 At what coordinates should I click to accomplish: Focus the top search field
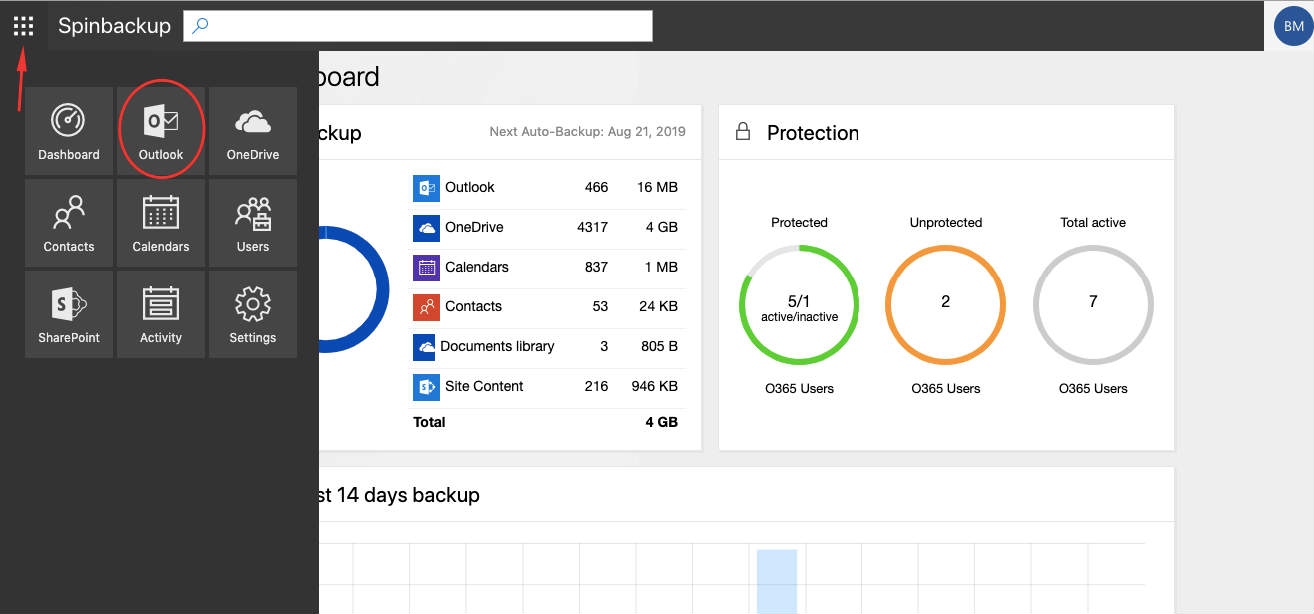(418, 26)
